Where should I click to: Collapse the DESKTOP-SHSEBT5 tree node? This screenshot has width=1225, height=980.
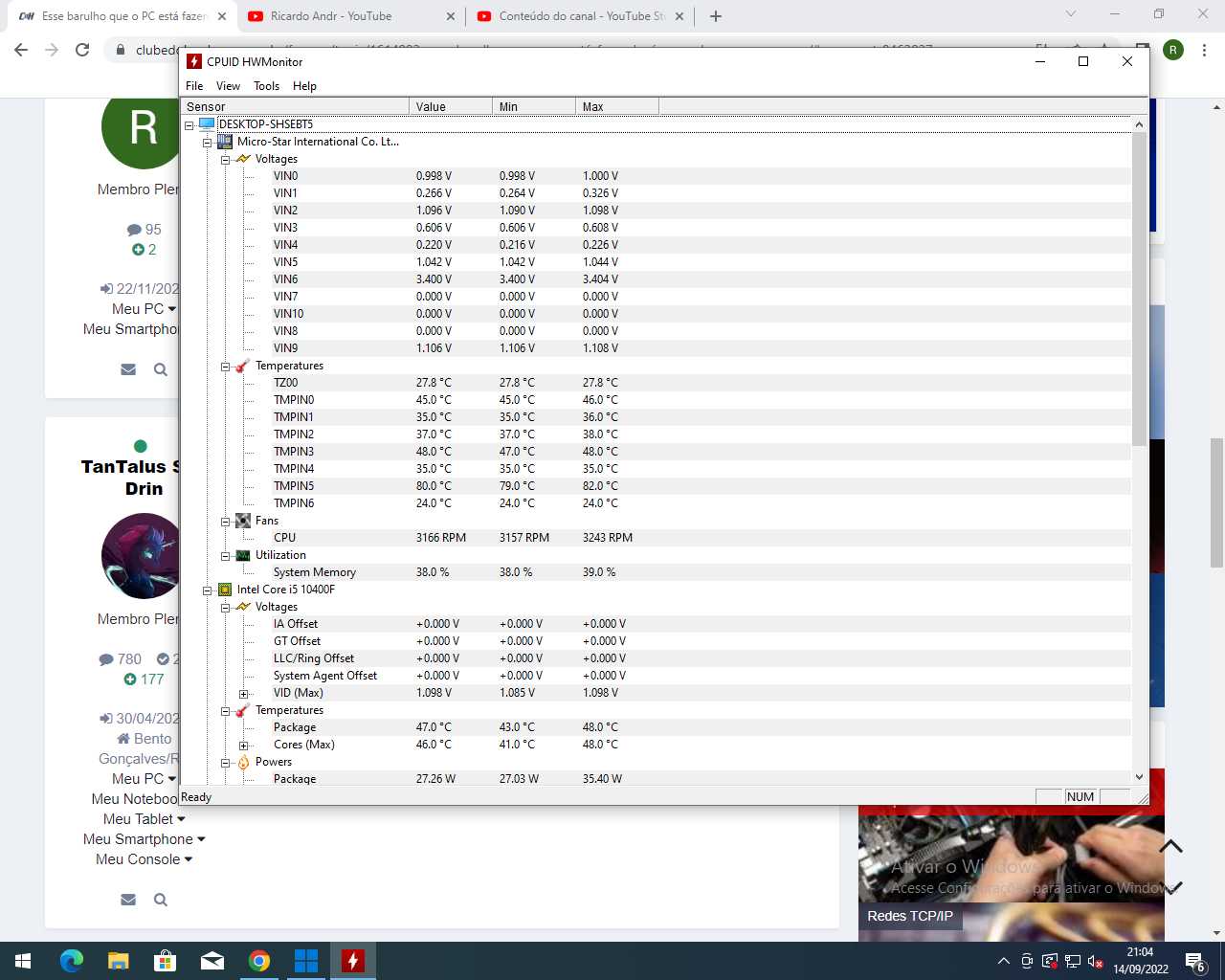pyautogui.click(x=189, y=125)
